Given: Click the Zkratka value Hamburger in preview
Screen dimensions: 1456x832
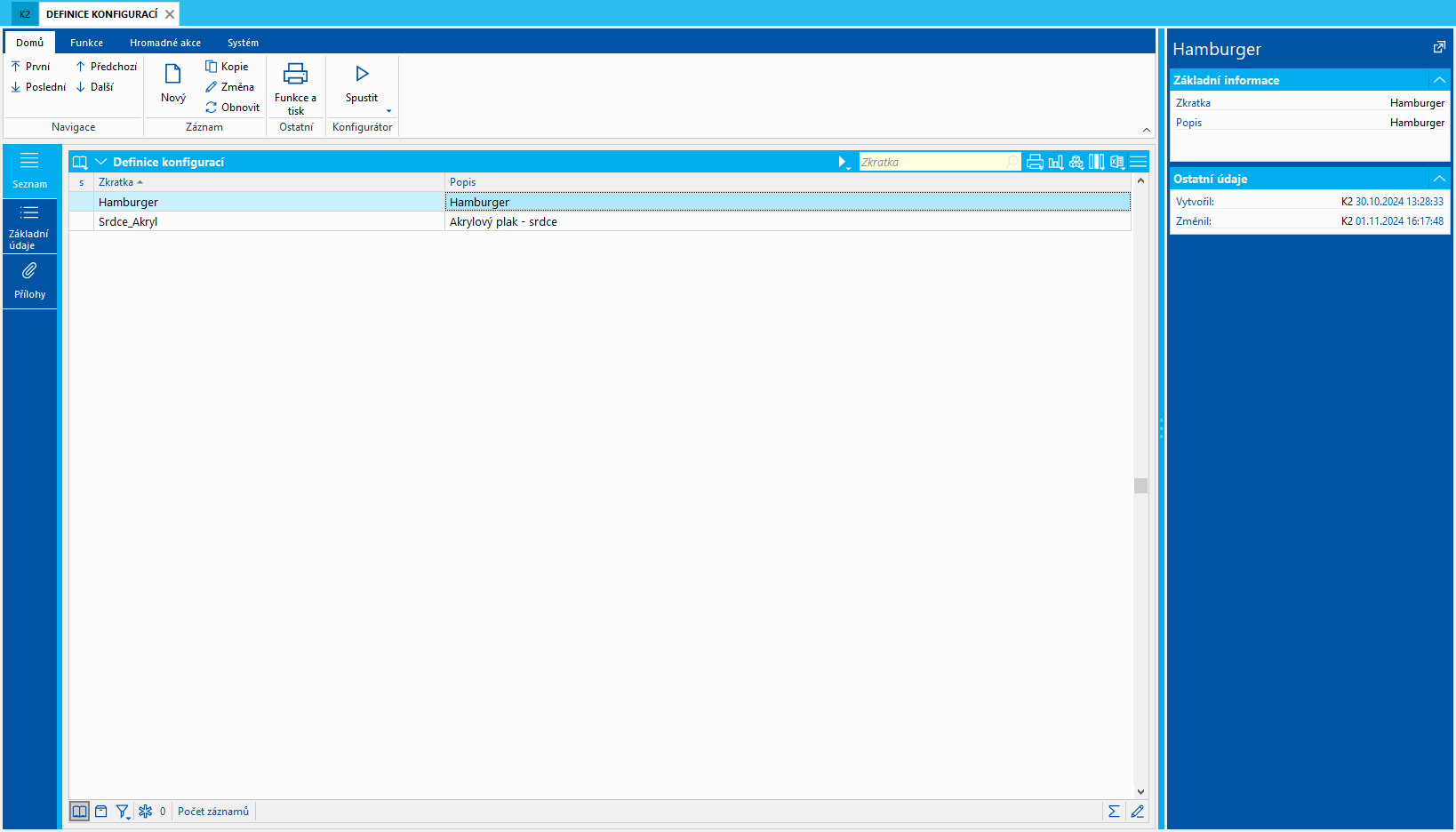Looking at the screenshot, I should [x=1417, y=103].
